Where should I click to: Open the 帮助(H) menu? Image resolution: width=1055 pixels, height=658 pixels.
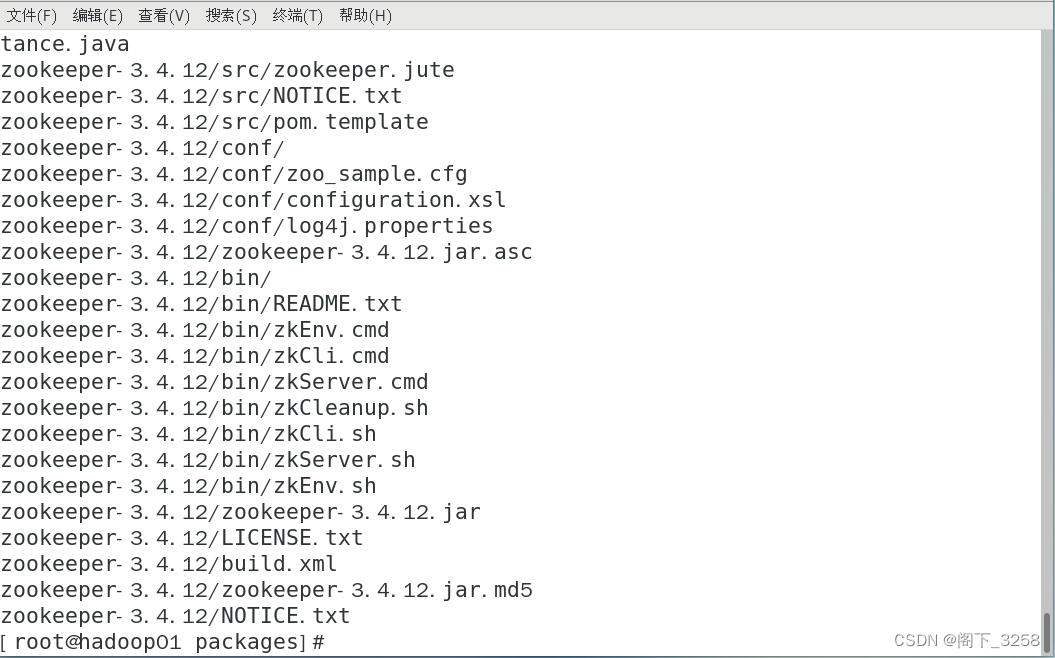pyautogui.click(x=364, y=15)
